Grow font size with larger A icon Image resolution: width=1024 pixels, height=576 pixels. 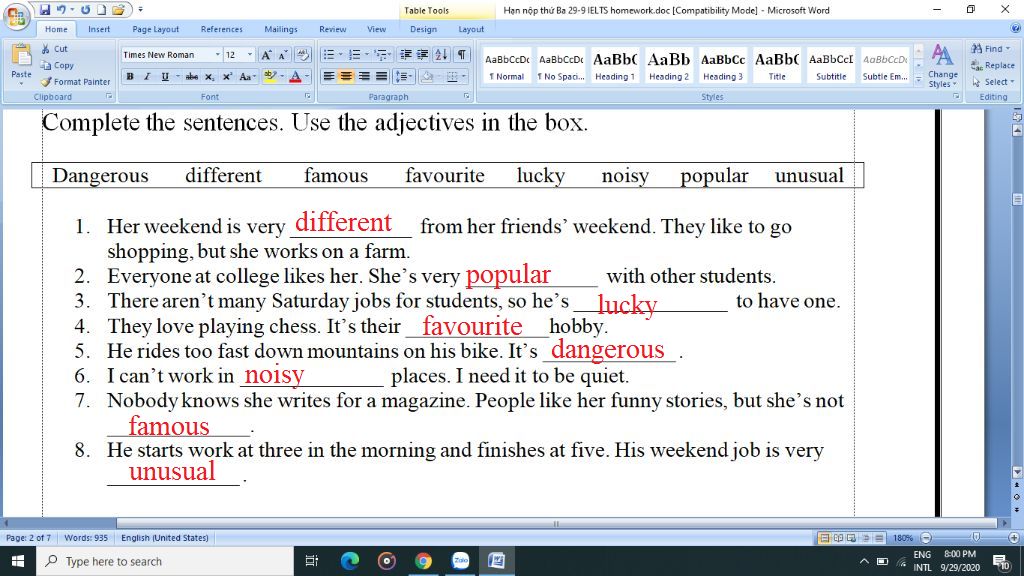tap(266, 55)
